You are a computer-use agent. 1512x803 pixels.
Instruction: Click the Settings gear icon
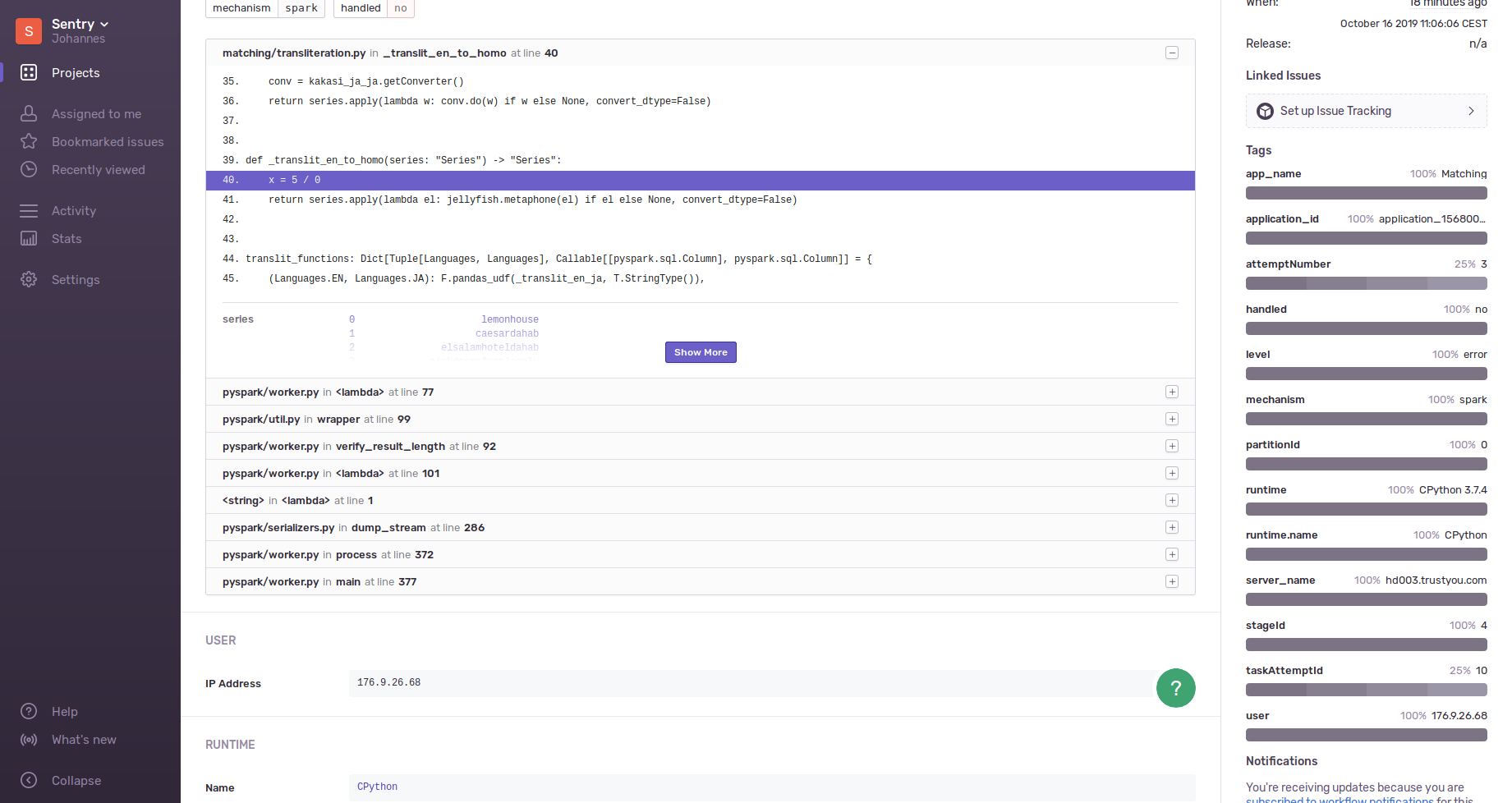click(29, 279)
